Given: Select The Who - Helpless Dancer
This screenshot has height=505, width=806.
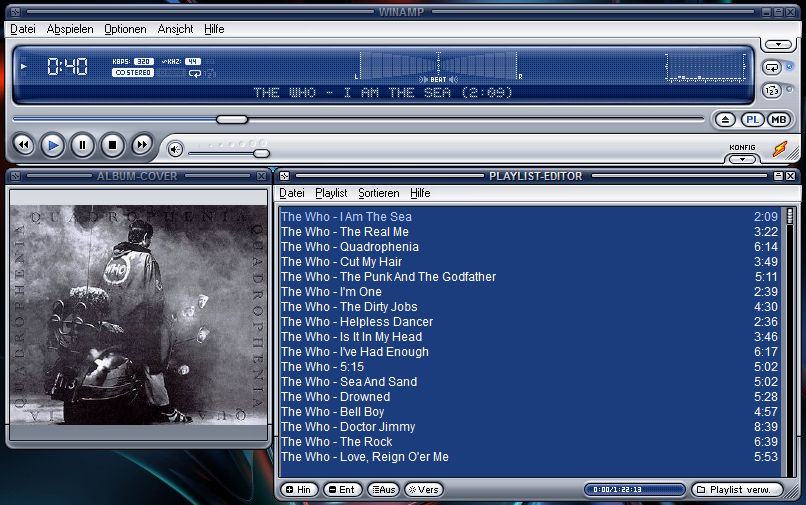Looking at the screenshot, I should pyautogui.click(x=529, y=321).
